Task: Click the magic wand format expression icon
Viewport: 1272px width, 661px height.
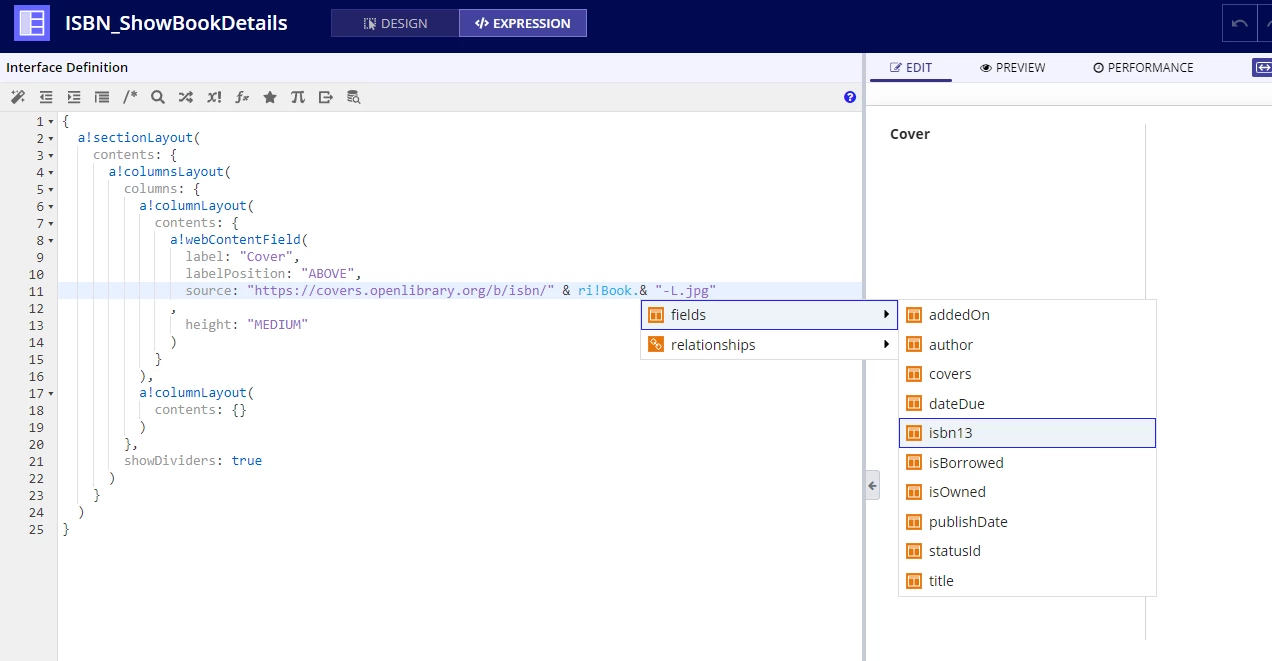Action: 17,97
